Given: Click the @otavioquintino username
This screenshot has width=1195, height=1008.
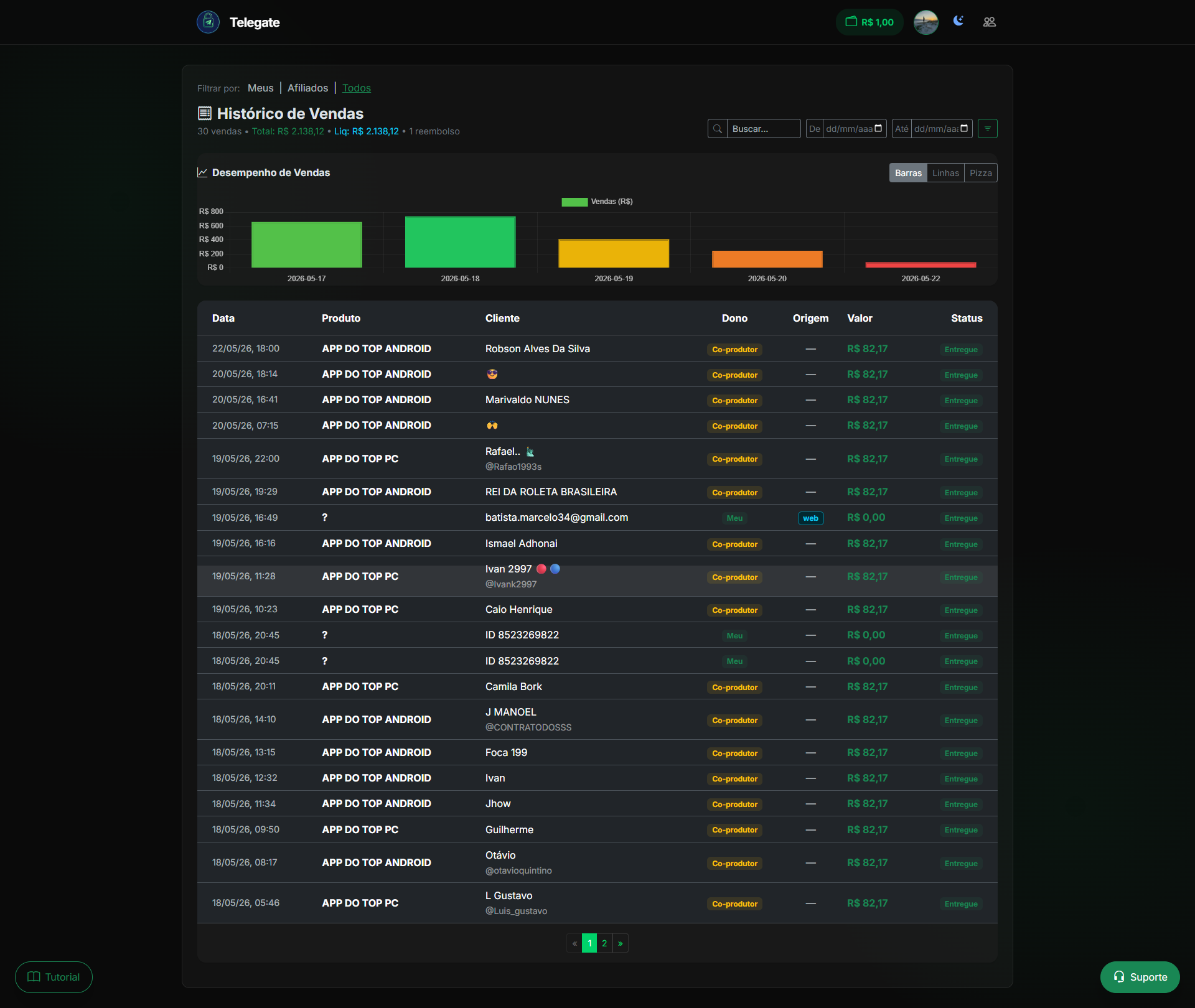Looking at the screenshot, I should pos(518,870).
